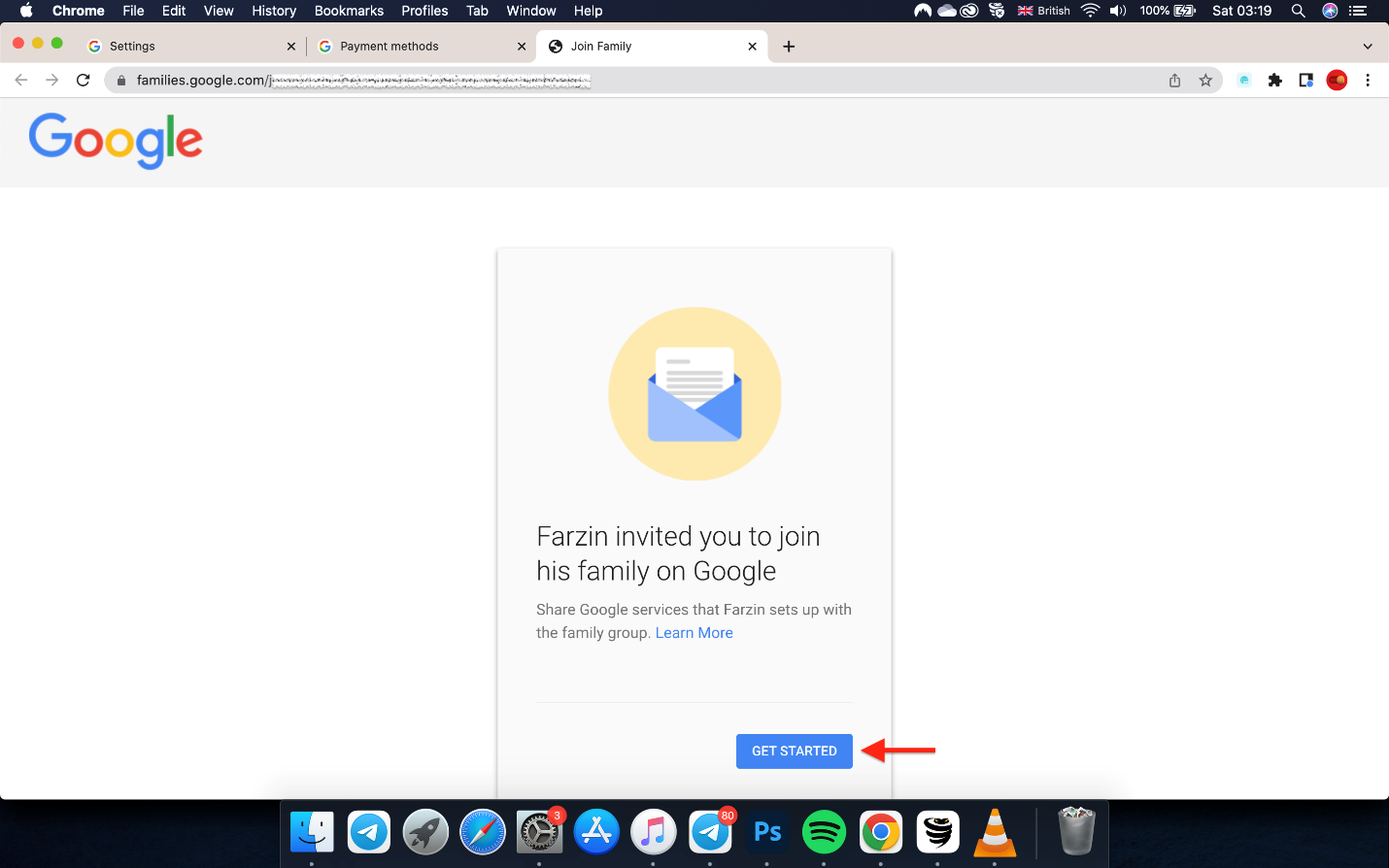Open Launchpad from the Dock
This screenshot has width=1389, height=868.
[x=425, y=832]
